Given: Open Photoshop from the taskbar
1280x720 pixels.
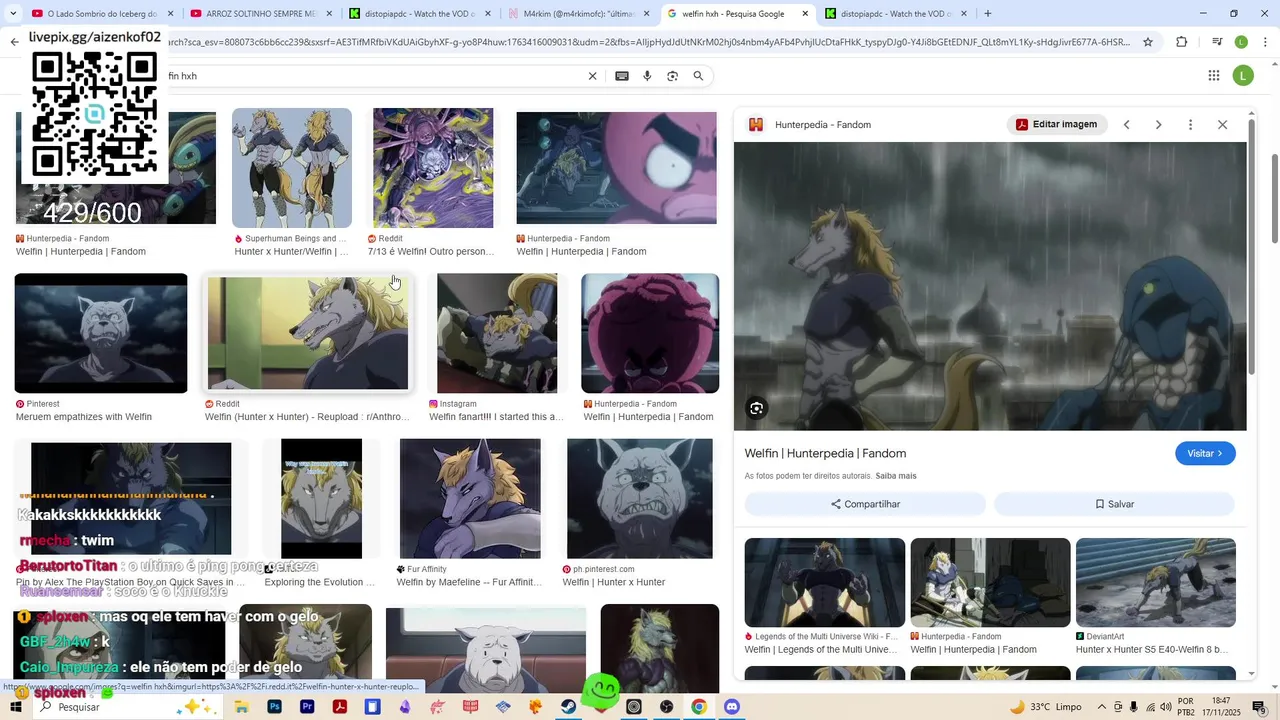Looking at the screenshot, I should click(x=274, y=707).
